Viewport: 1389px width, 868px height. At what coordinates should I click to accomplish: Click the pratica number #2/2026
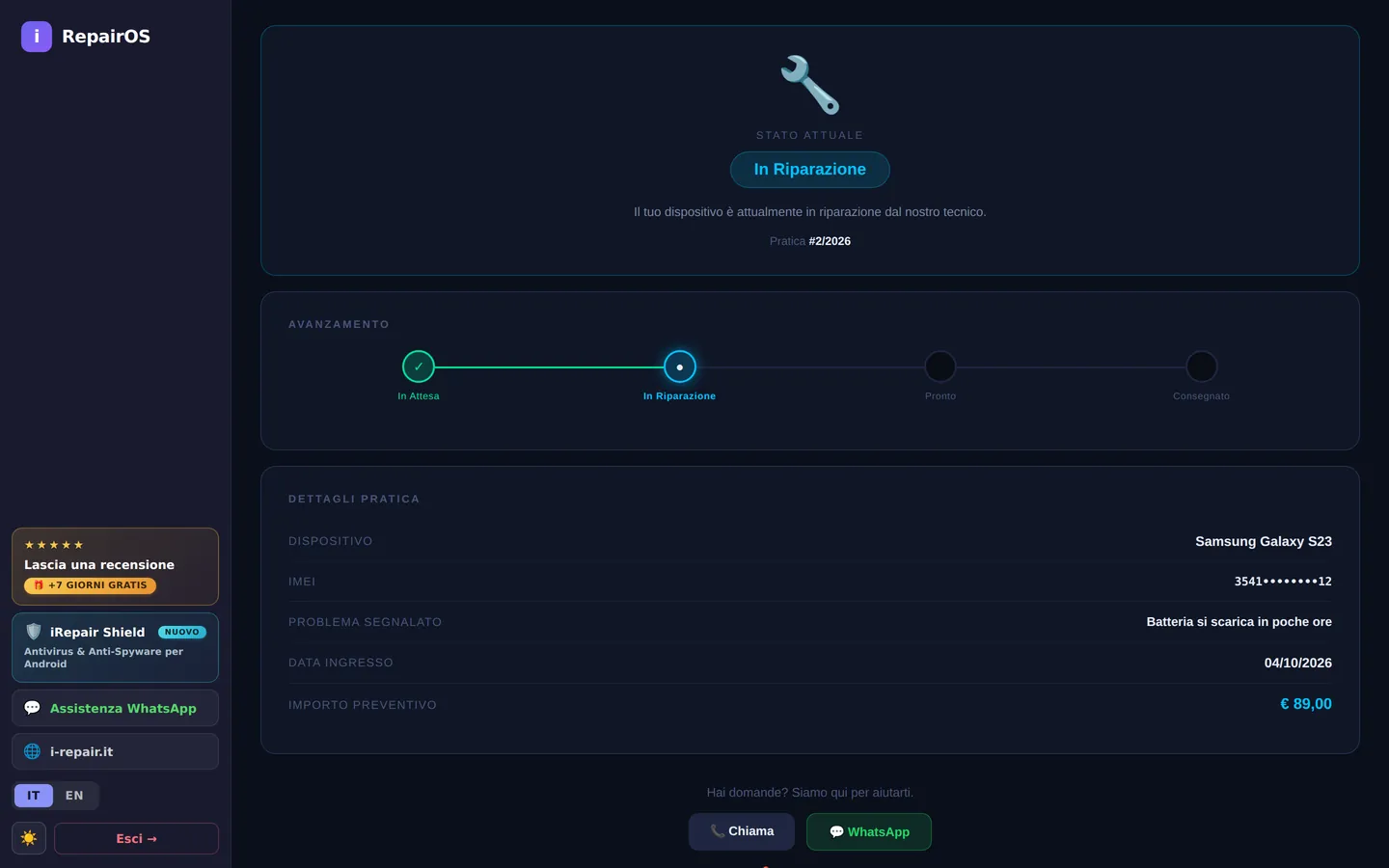(x=830, y=241)
